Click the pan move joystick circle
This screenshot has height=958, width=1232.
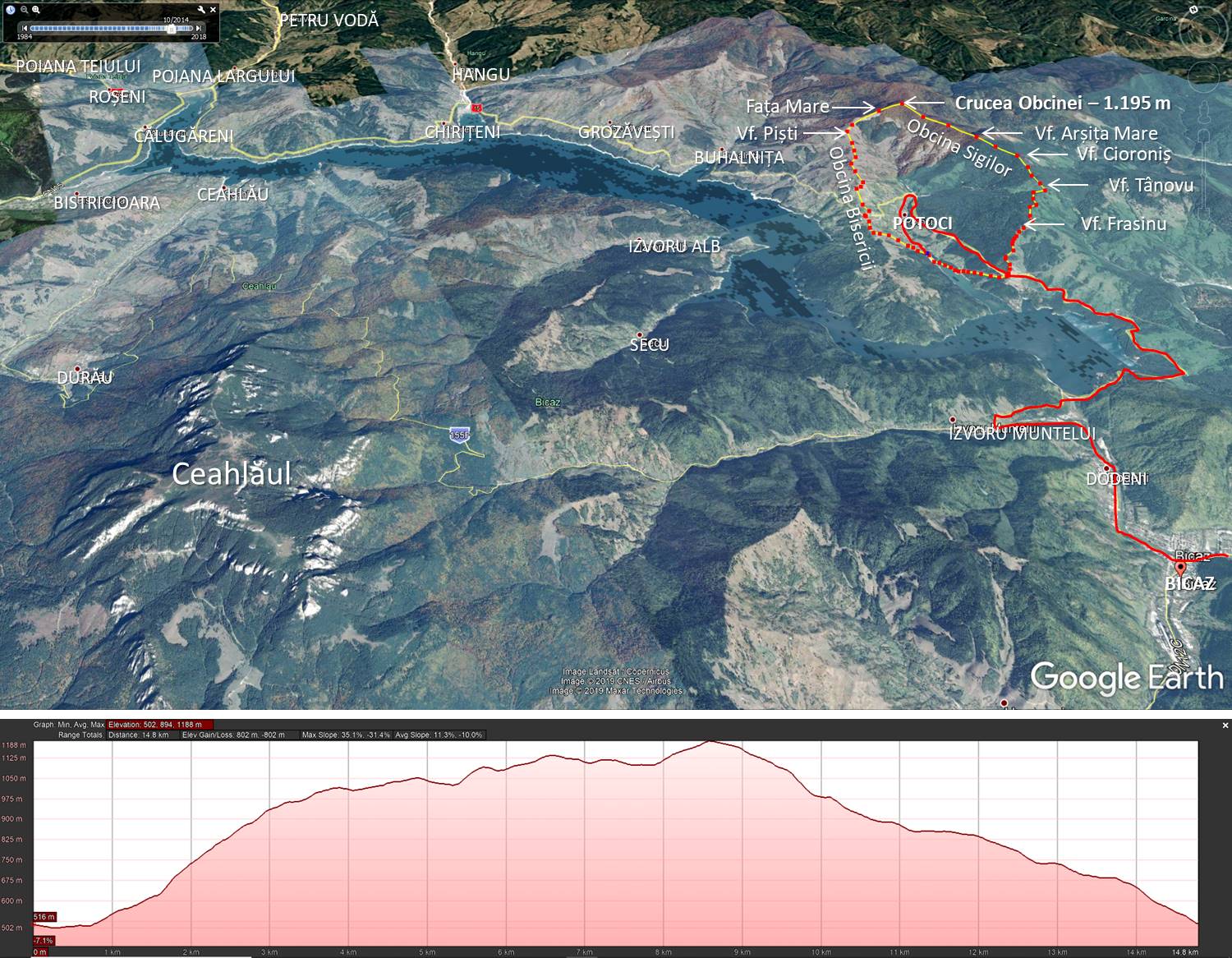(x=1205, y=76)
